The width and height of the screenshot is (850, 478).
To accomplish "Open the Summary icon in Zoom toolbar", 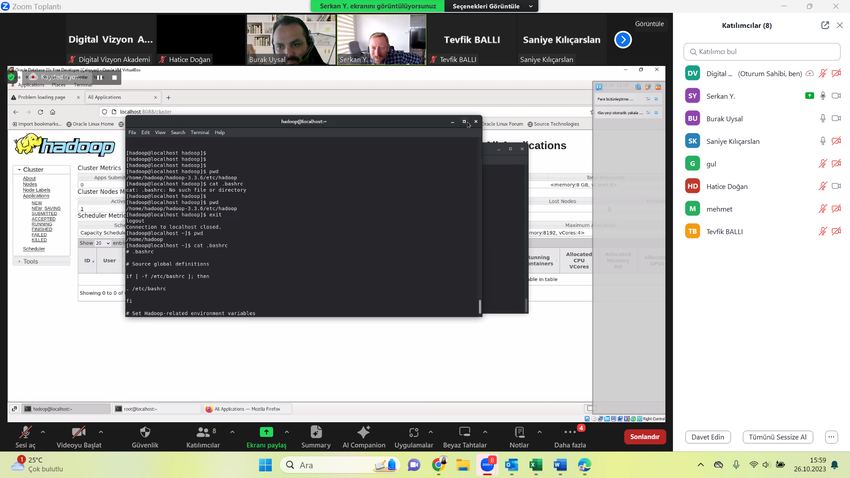I will [316, 432].
